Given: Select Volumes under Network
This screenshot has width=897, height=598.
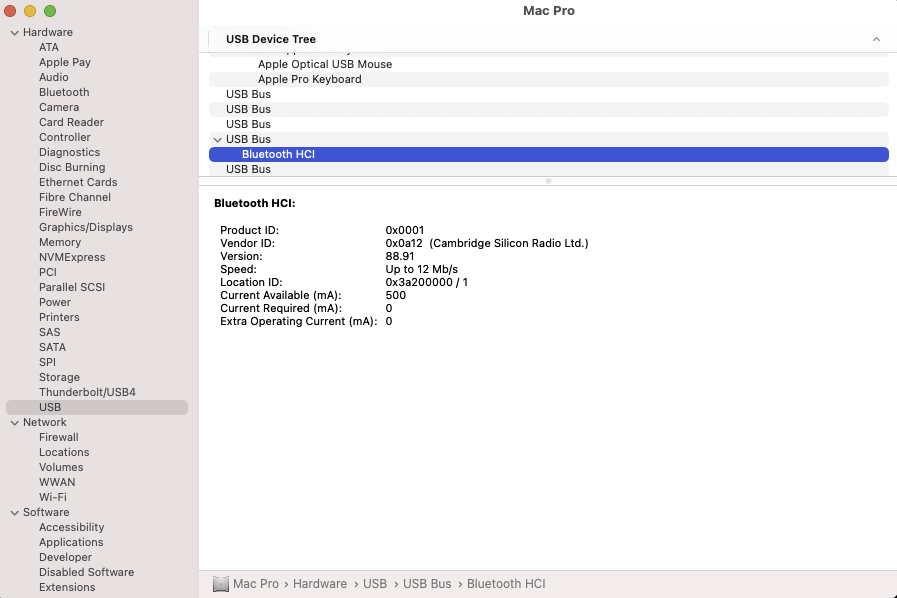Looking at the screenshot, I should [x=61, y=467].
